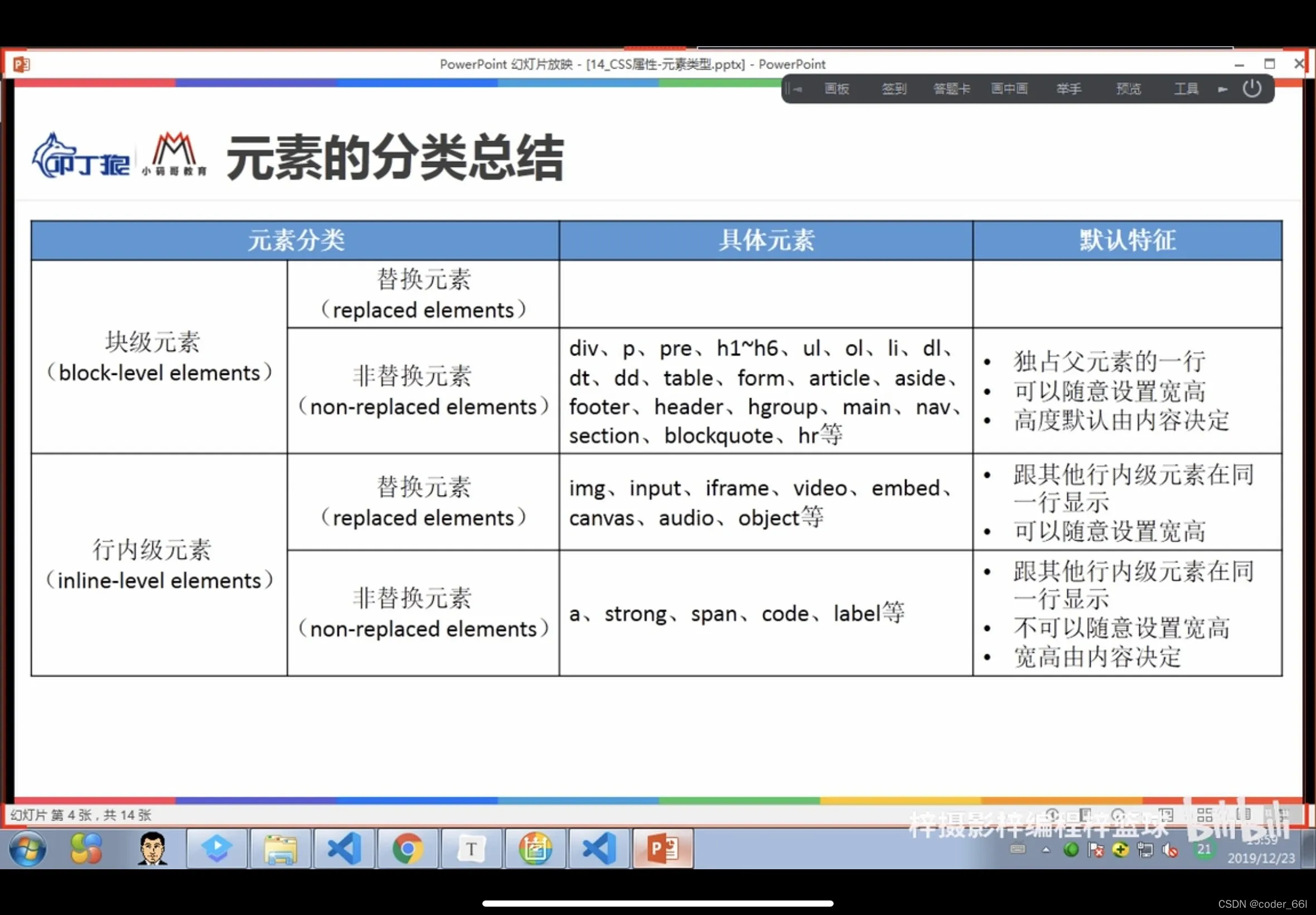Screen dimensions: 1316x915
Task: Open the Windows Start button
Action: coord(27,849)
